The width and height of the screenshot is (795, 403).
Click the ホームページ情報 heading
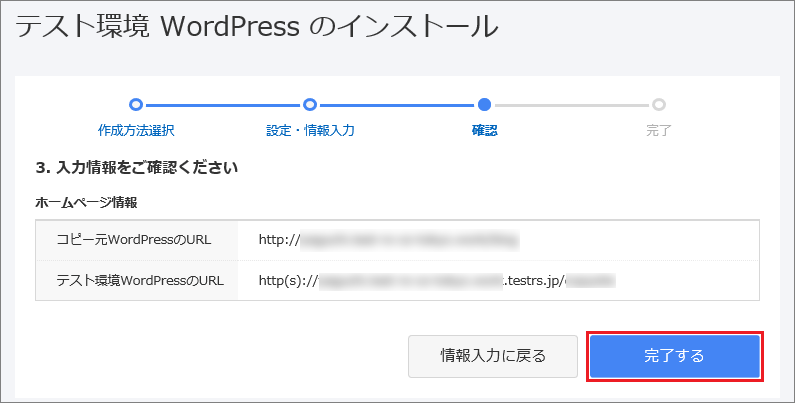pyautogui.click(x=86, y=203)
